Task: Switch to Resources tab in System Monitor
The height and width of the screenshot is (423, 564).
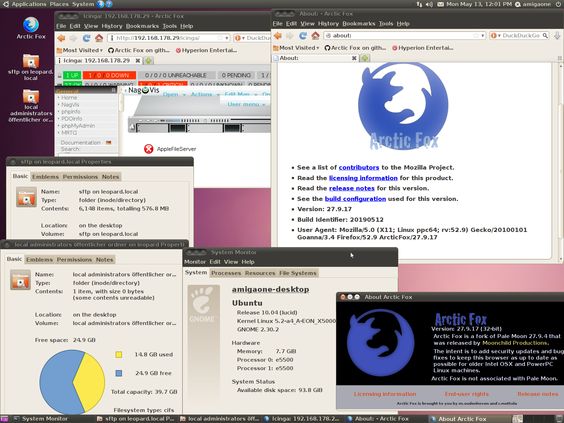Action: [x=260, y=273]
